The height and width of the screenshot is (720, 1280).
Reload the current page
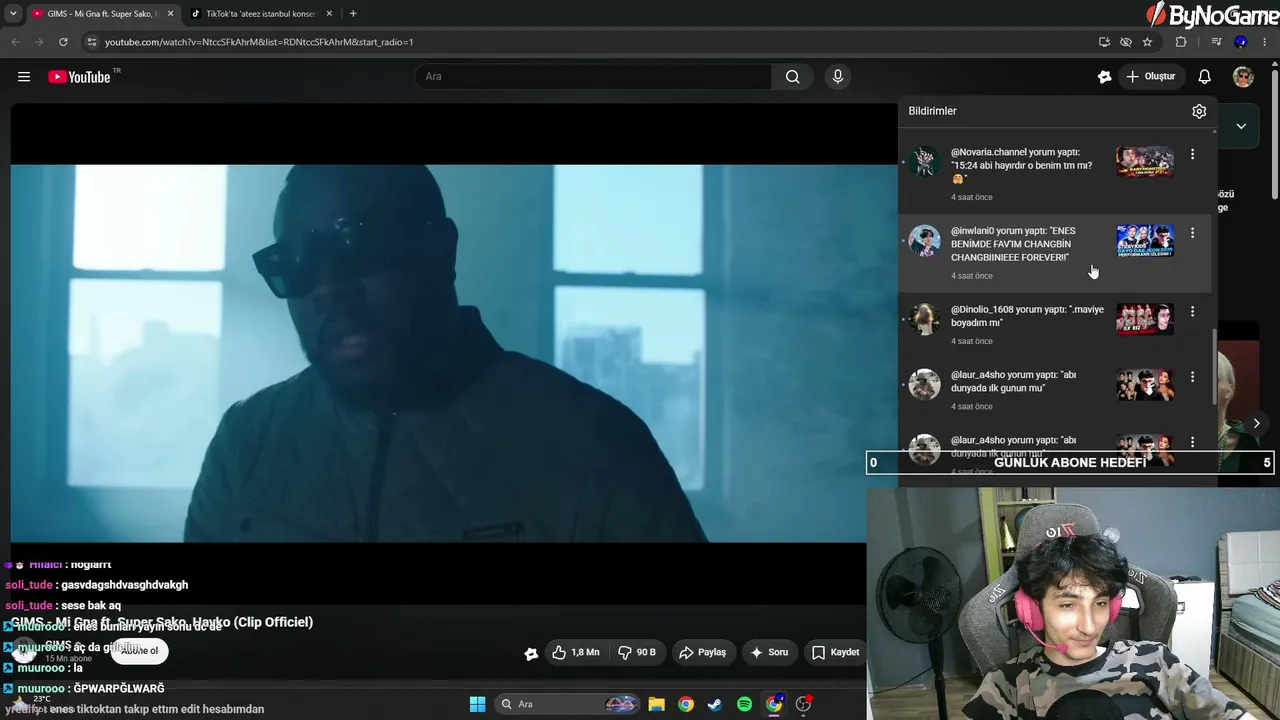[63, 42]
